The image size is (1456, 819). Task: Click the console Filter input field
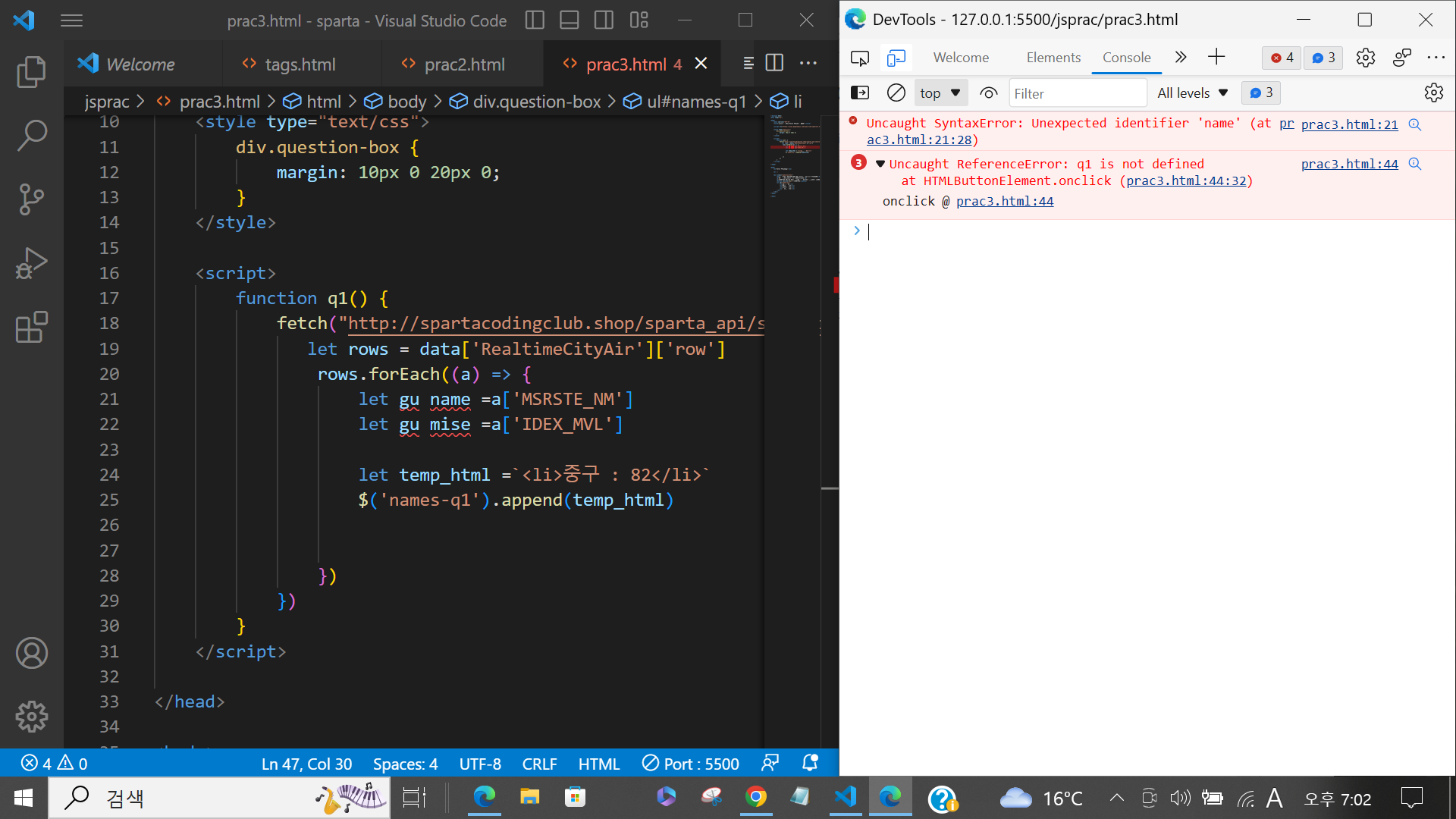tap(1078, 93)
